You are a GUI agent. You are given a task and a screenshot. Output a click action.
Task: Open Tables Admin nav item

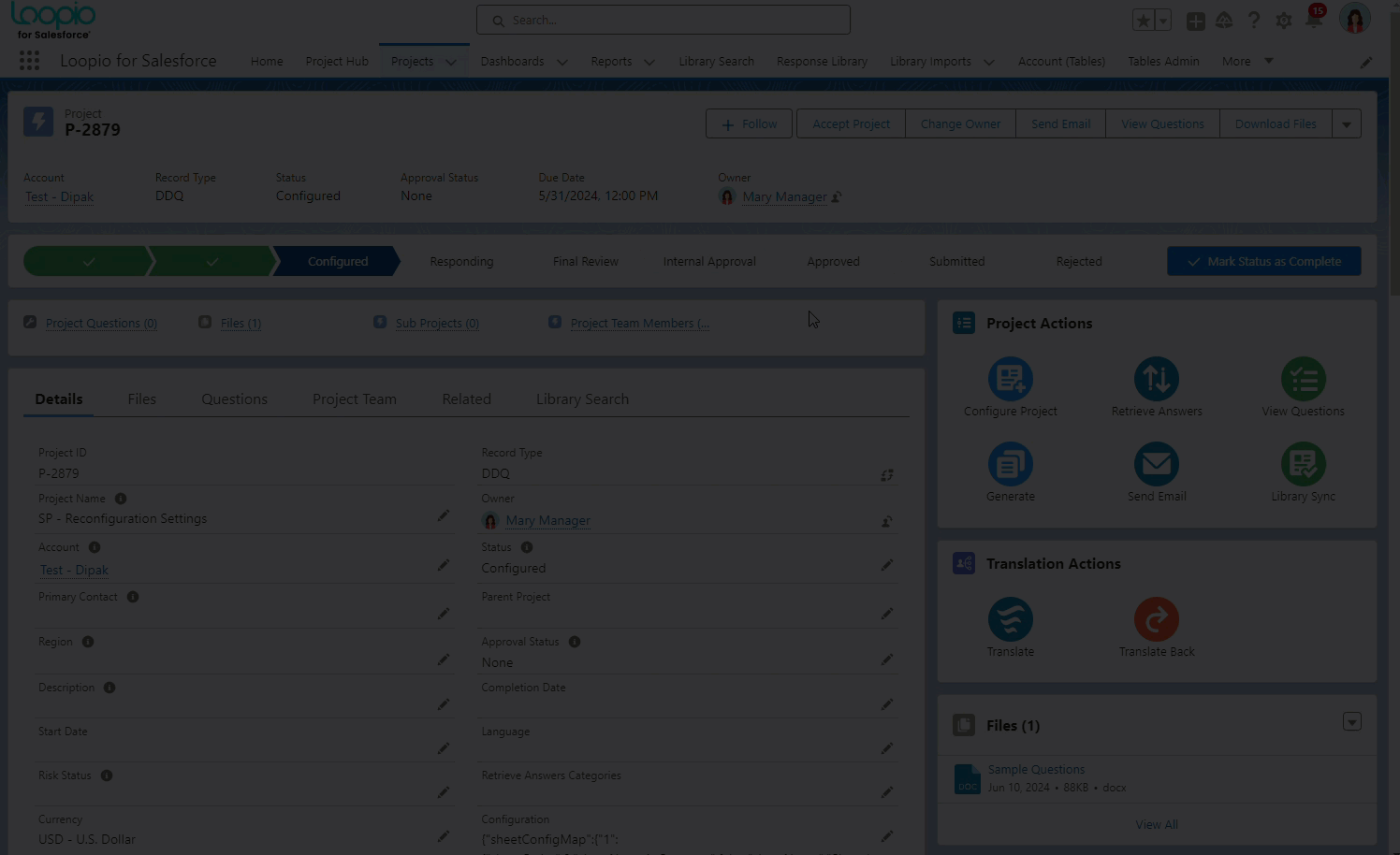pyautogui.click(x=1163, y=62)
